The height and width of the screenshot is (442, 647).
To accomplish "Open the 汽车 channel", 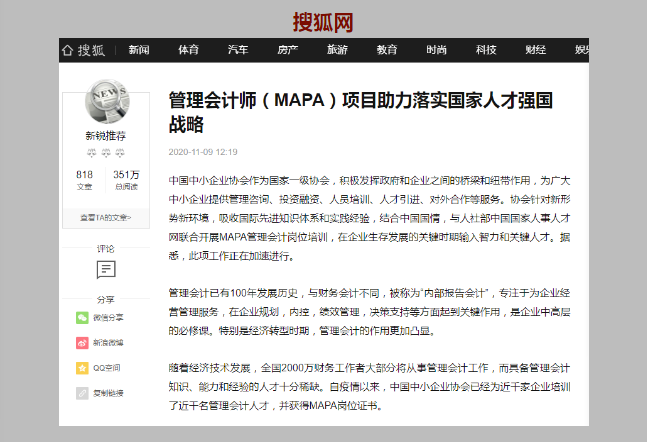I will click(x=238, y=50).
